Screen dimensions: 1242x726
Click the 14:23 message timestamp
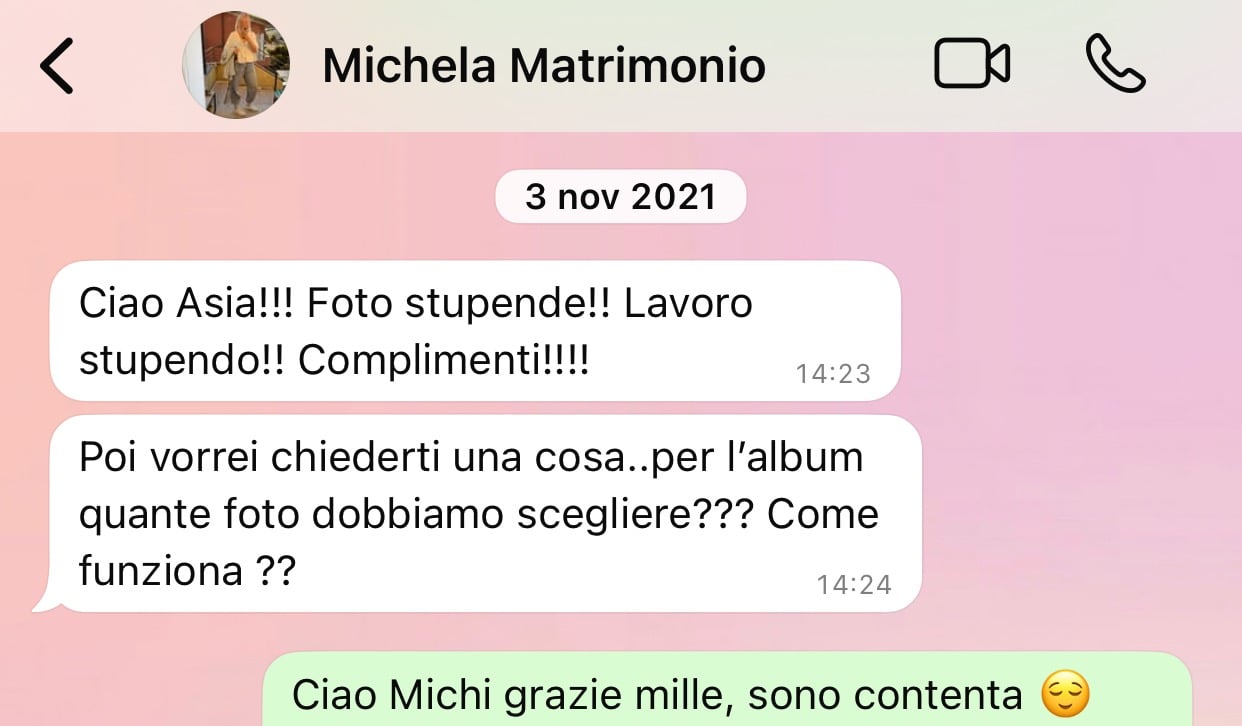[833, 374]
